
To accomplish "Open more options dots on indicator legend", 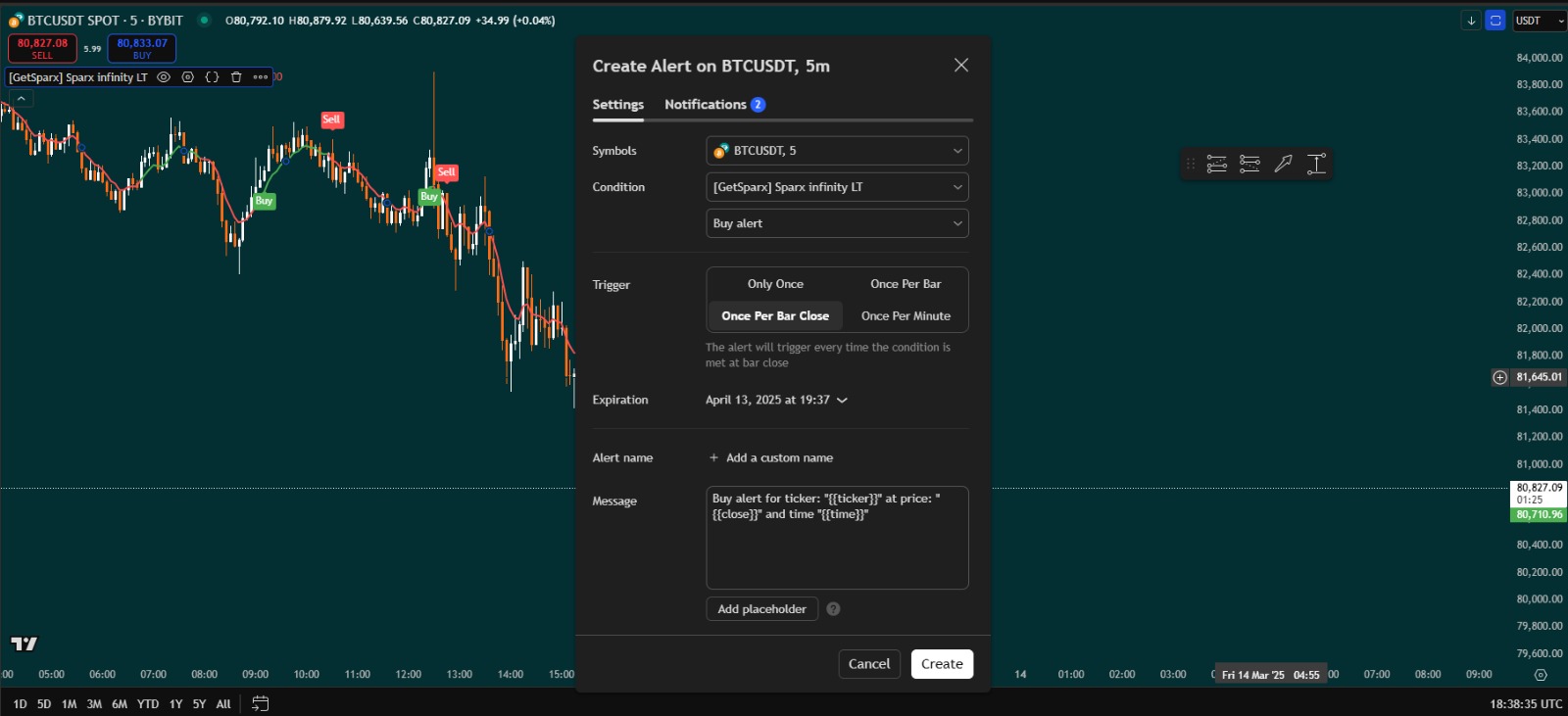I will click(261, 77).
